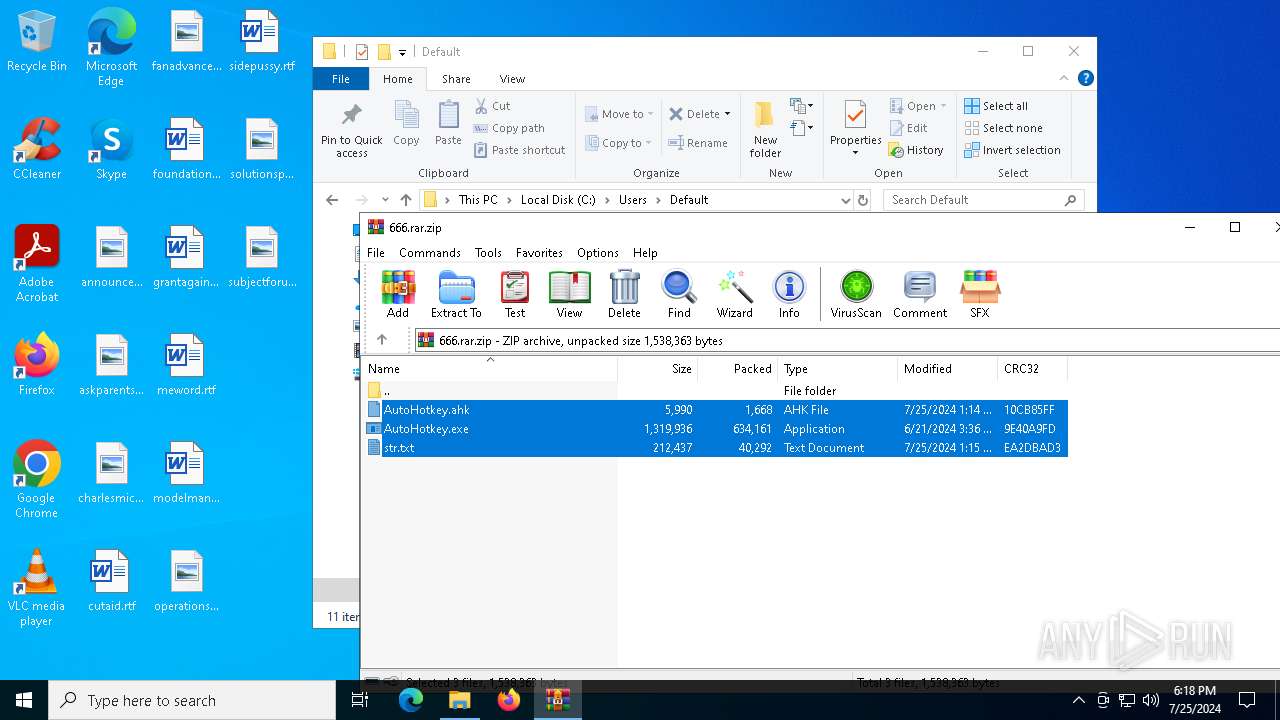The image size is (1280, 720).
Task: Open the Recent locations dropdown arrow in Explorer
Action: (385, 200)
